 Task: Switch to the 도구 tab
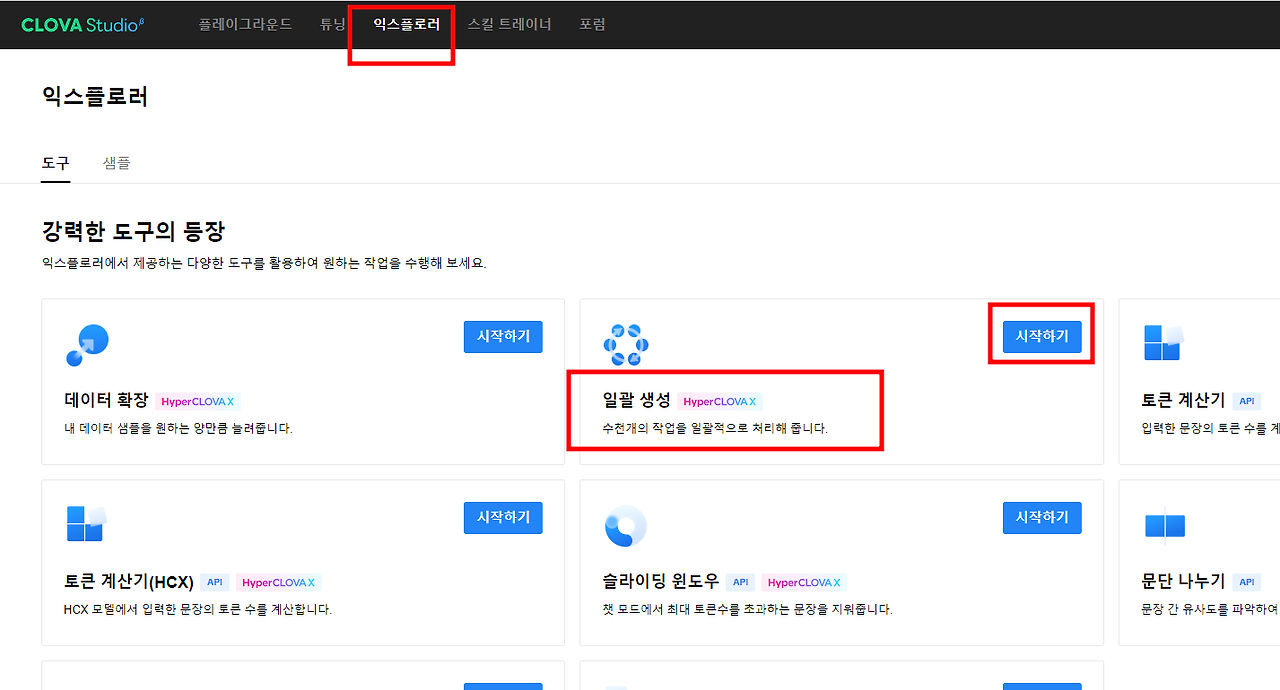point(56,162)
